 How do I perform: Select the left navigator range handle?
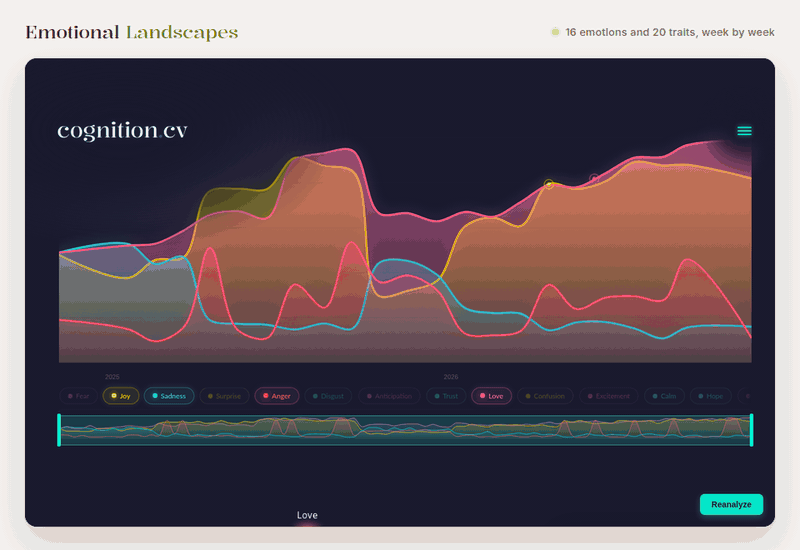[59, 430]
